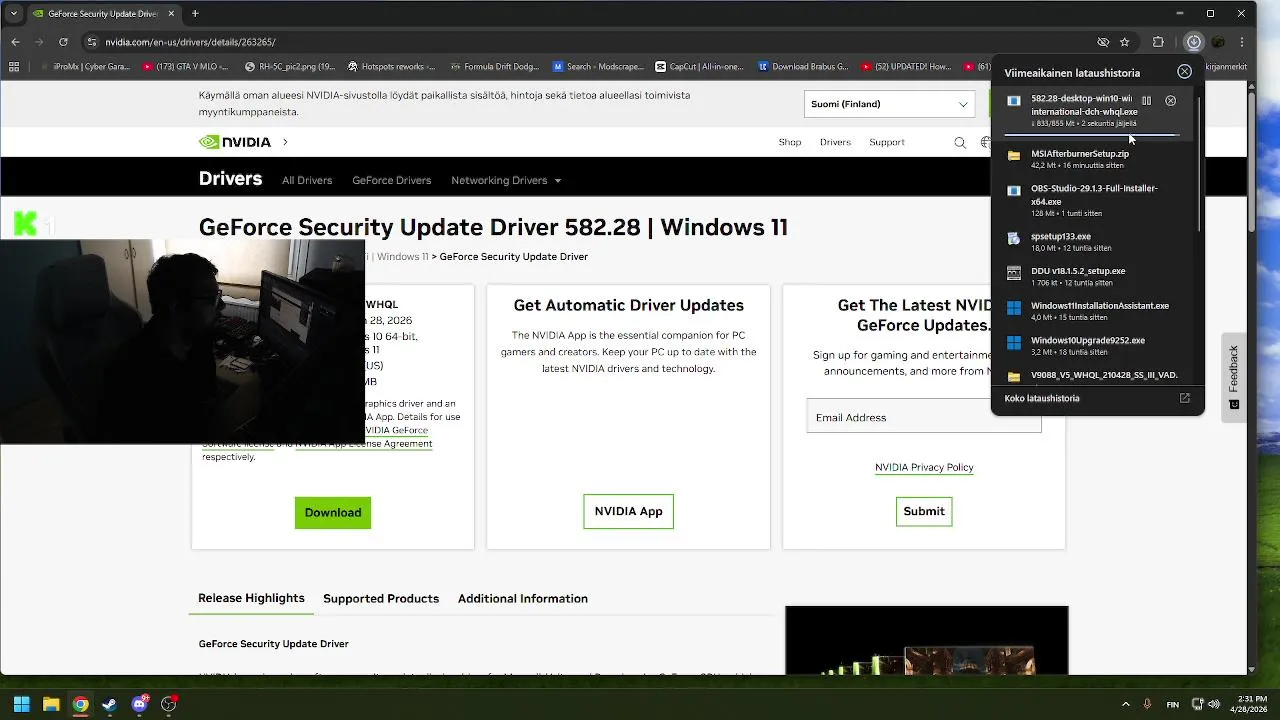Screen dimensions: 1280x720
Task: Focus the Email Address input field
Action: pyautogui.click(x=924, y=417)
